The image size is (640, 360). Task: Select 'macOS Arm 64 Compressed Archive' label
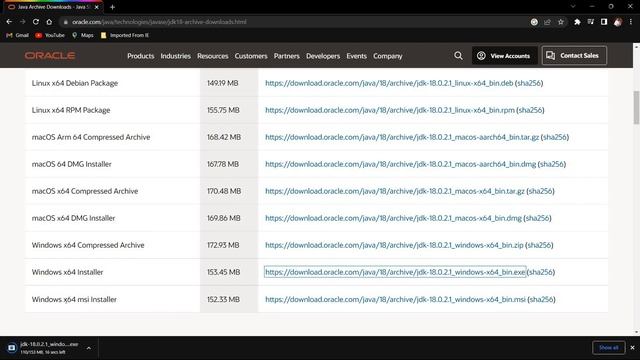pos(91,137)
